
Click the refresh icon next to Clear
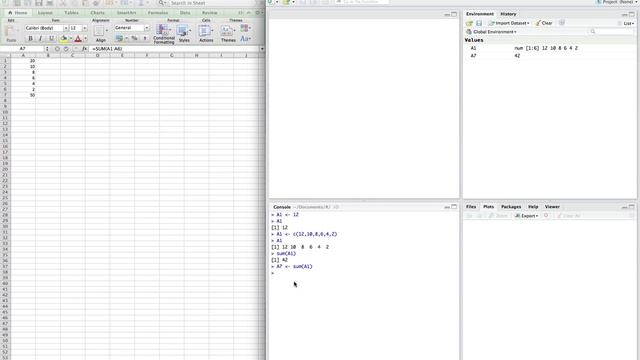(562, 23)
